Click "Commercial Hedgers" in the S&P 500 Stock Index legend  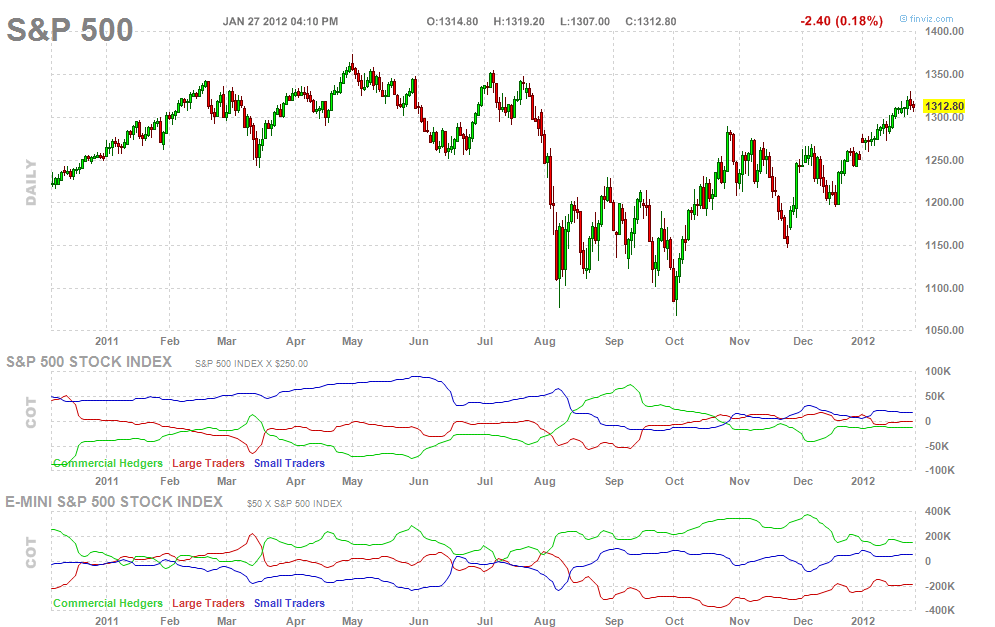[x=108, y=463]
